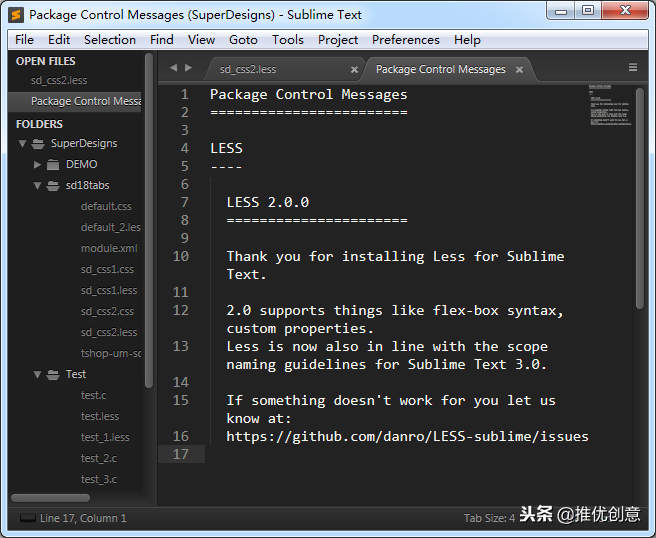Screen dimensions: 656x538
Task: Open default_2.less in the sidebar
Action: coord(111,227)
